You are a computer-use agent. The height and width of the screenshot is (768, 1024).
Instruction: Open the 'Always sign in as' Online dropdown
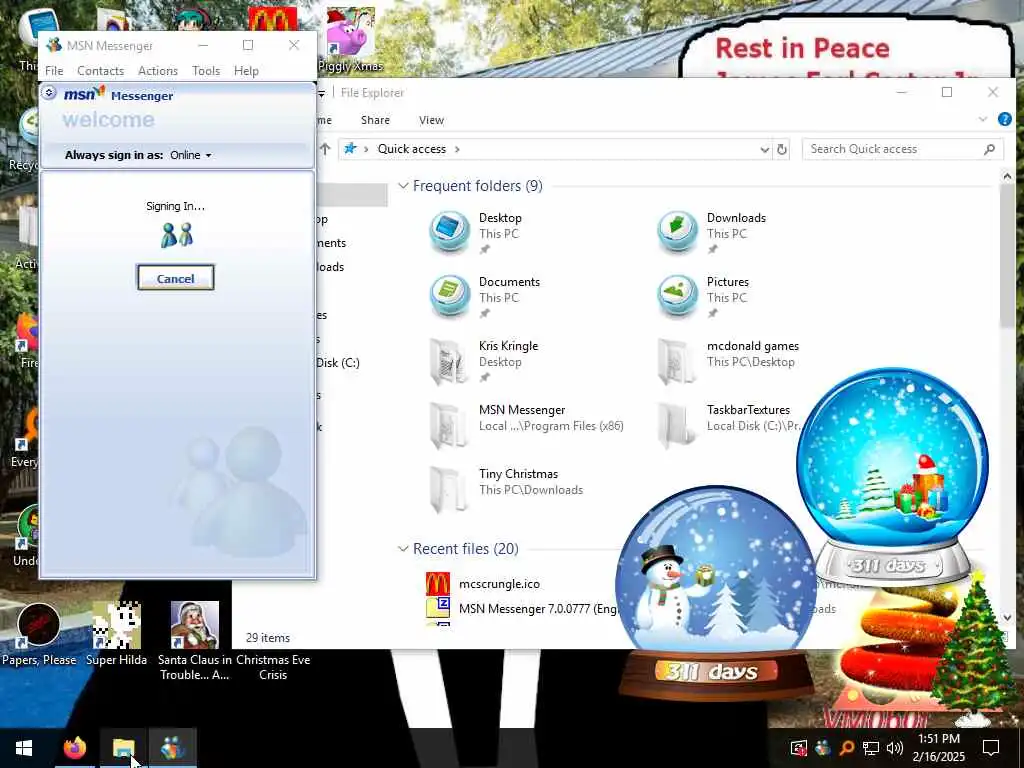tap(191, 155)
